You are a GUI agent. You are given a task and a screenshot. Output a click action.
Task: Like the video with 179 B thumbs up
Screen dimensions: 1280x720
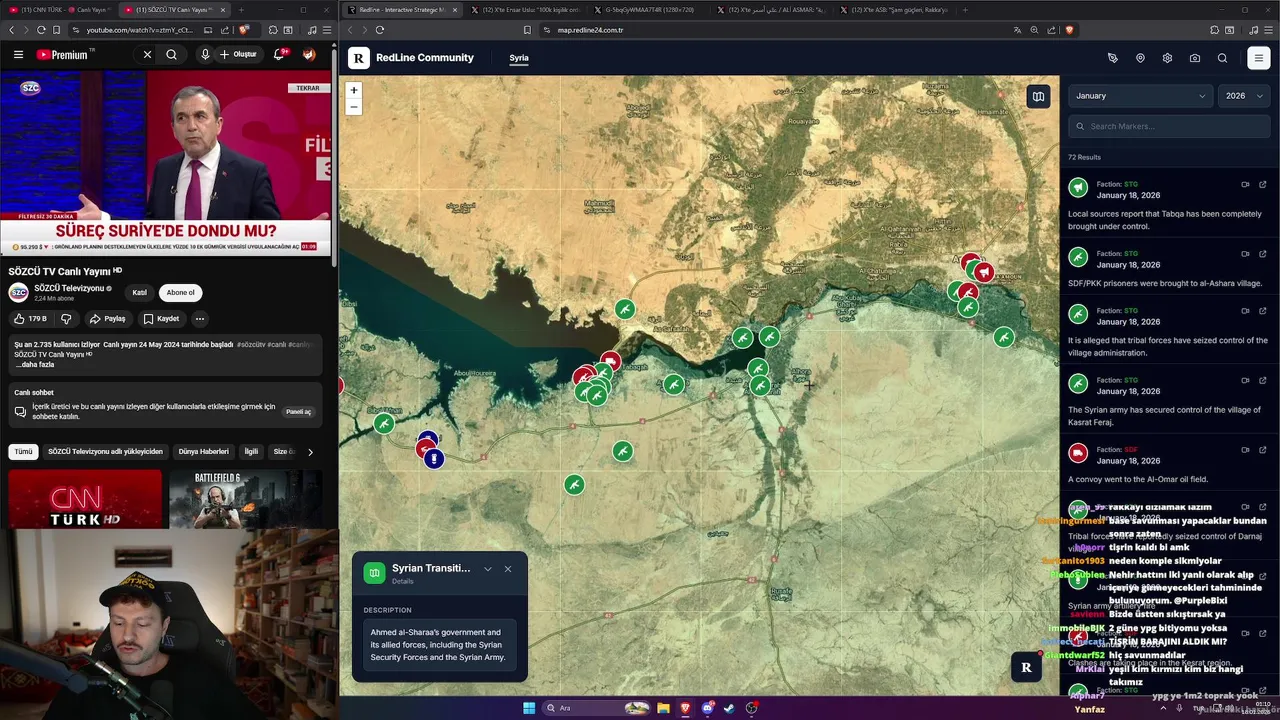pos(31,319)
